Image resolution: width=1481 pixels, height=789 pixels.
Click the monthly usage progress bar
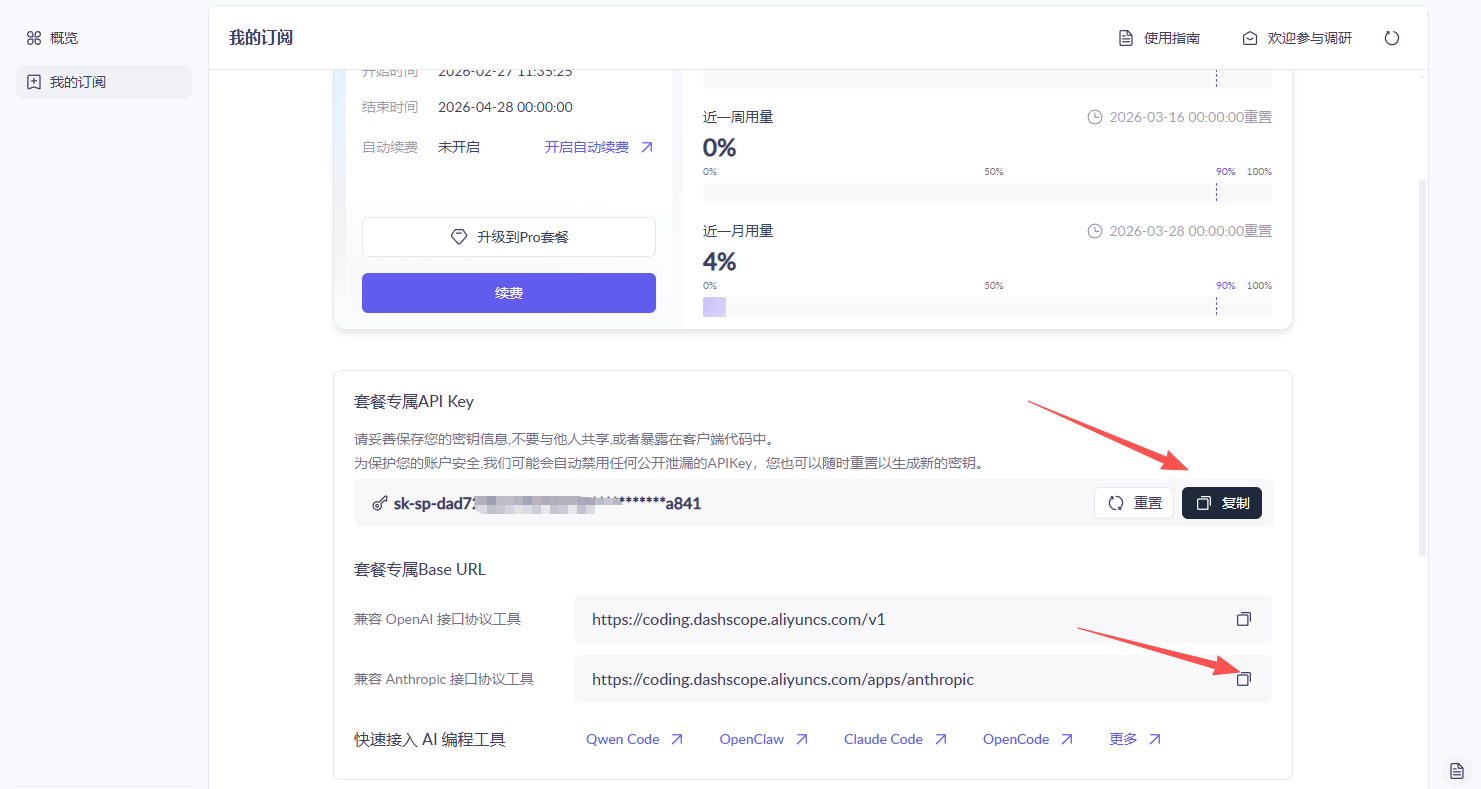(x=987, y=307)
